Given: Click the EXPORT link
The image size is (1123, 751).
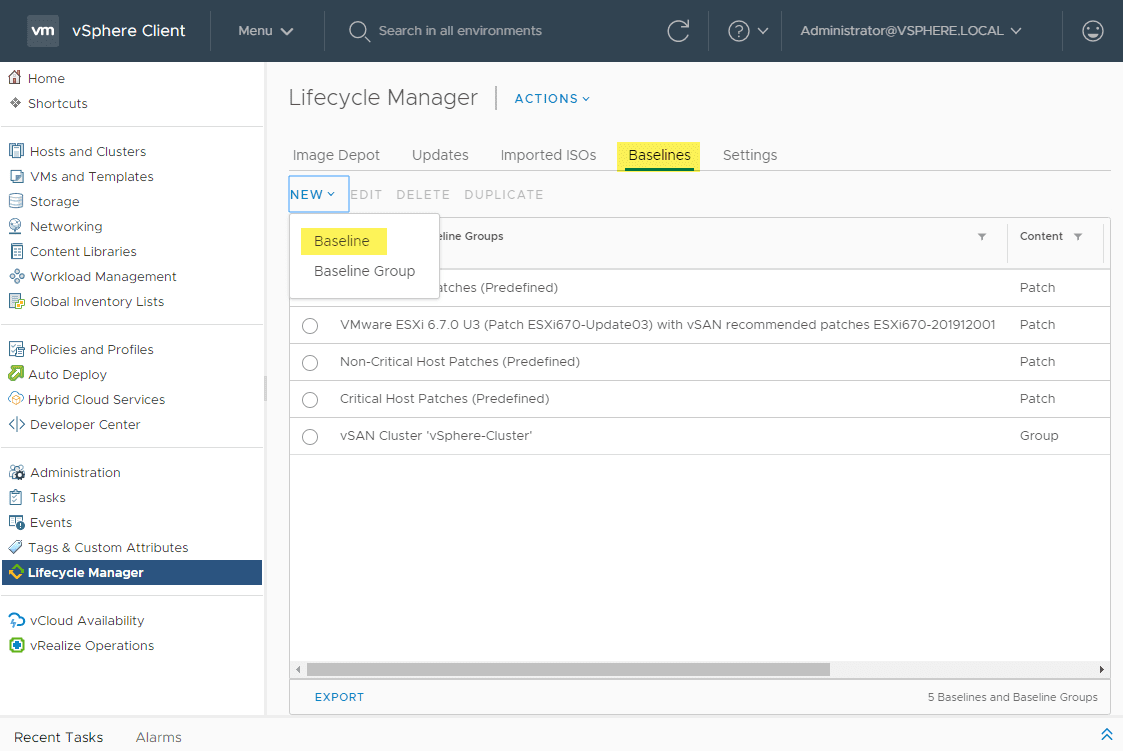Looking at the screenshot, I should (x=339, y=697).
